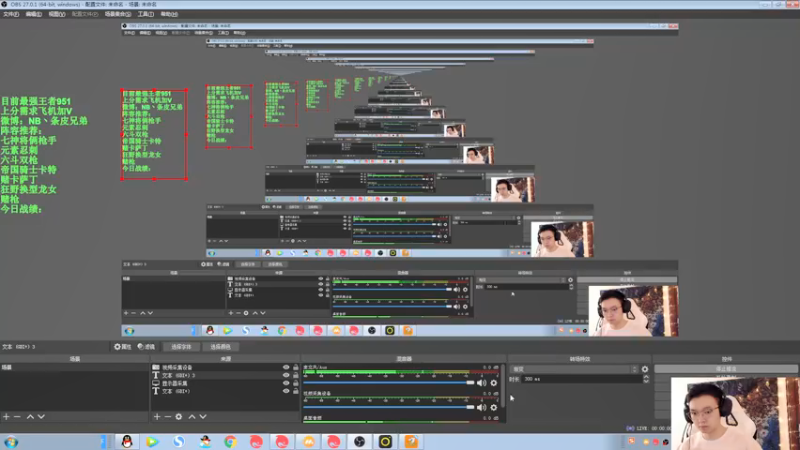This screenshot has height=450, width=800.
Task: Open transition properties gear beside 渐变 dropdown
Action: click(x=645, y=369)
